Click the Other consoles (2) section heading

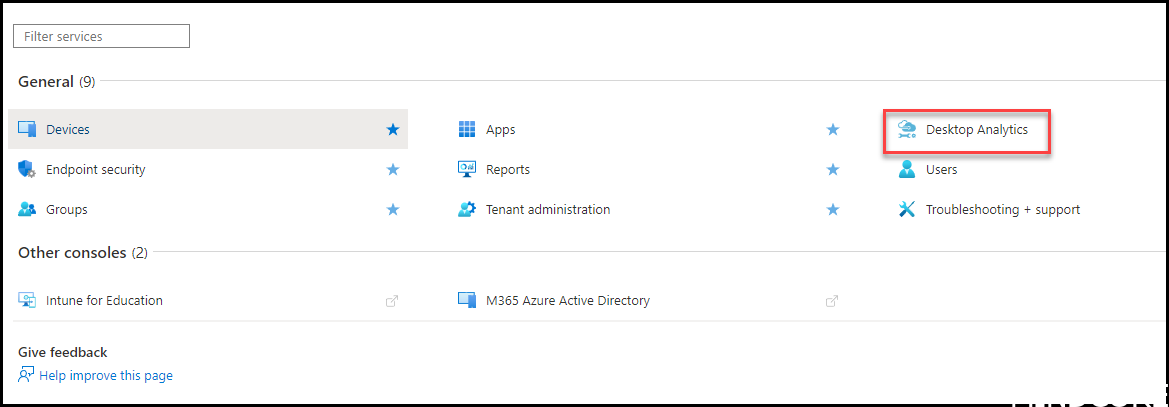coord(83,253)
